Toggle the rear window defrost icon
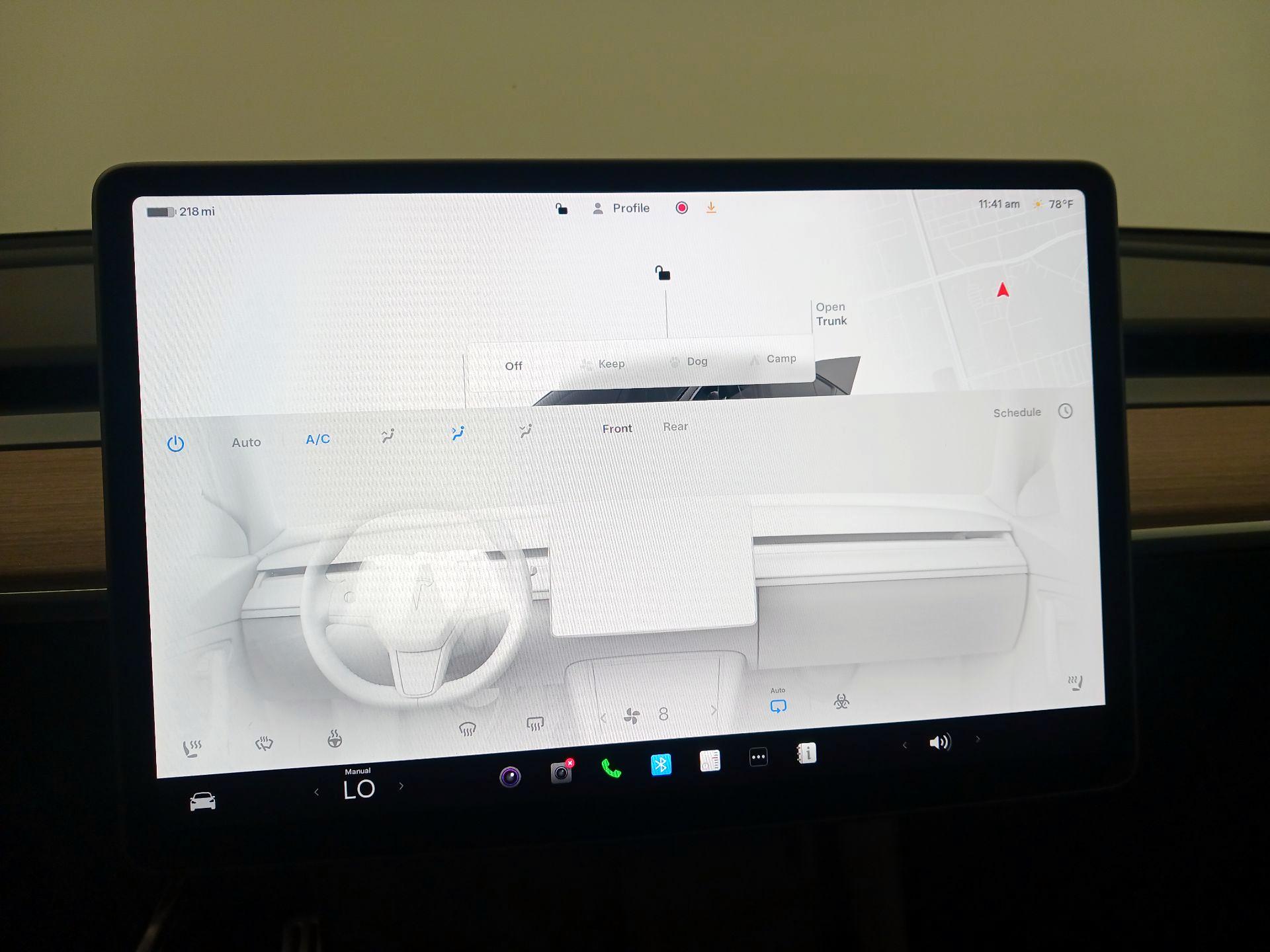Image resolution: width=1270 pixels, height=952 pixels. [x=535, y=724]
